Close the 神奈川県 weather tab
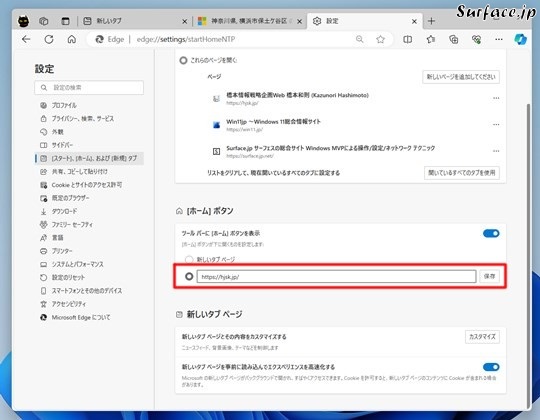This screenshot has height=420, width=540. click(x=300, y=21)
